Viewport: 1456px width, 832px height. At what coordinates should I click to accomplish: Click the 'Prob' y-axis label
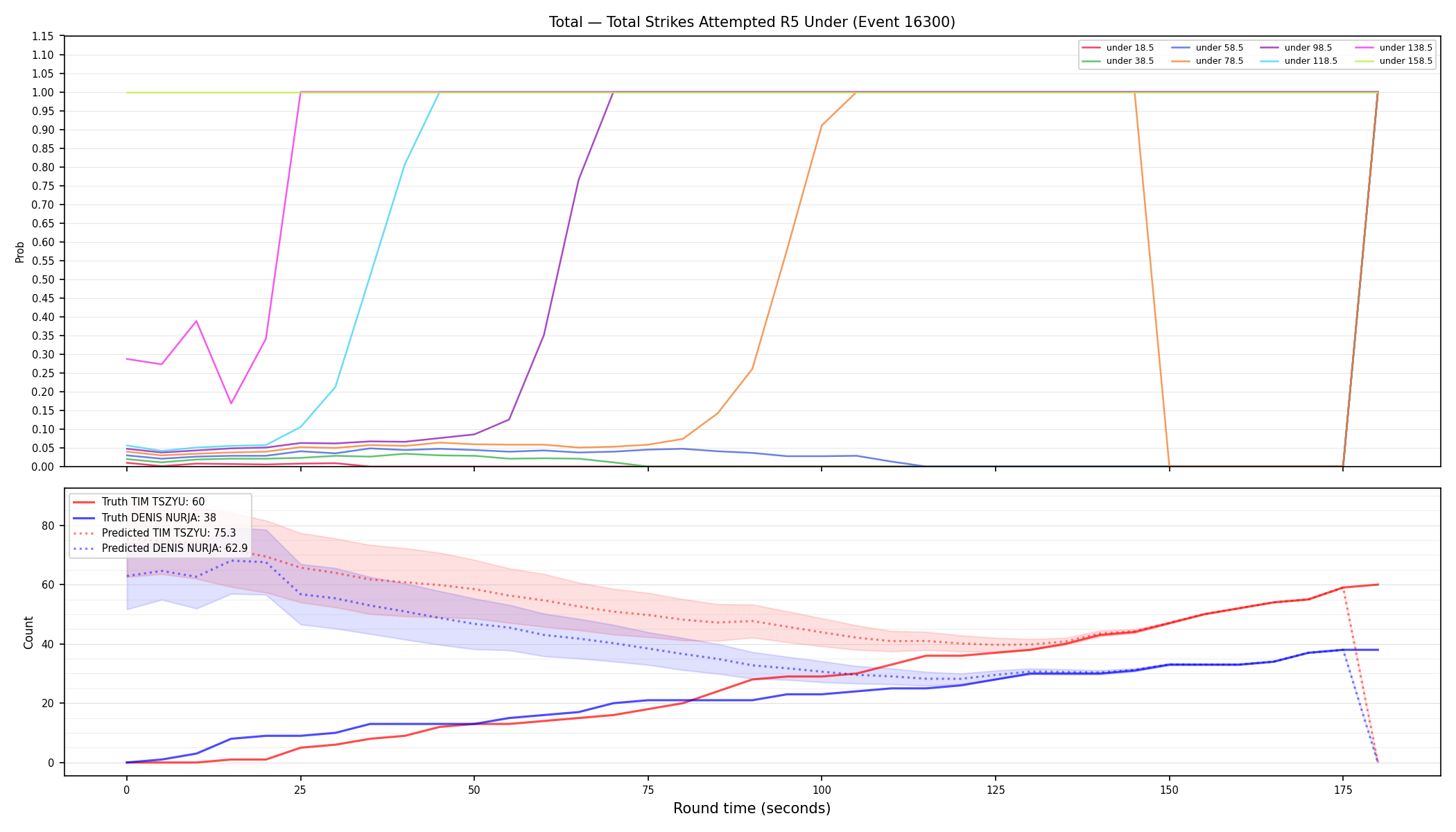coord(20,252)
